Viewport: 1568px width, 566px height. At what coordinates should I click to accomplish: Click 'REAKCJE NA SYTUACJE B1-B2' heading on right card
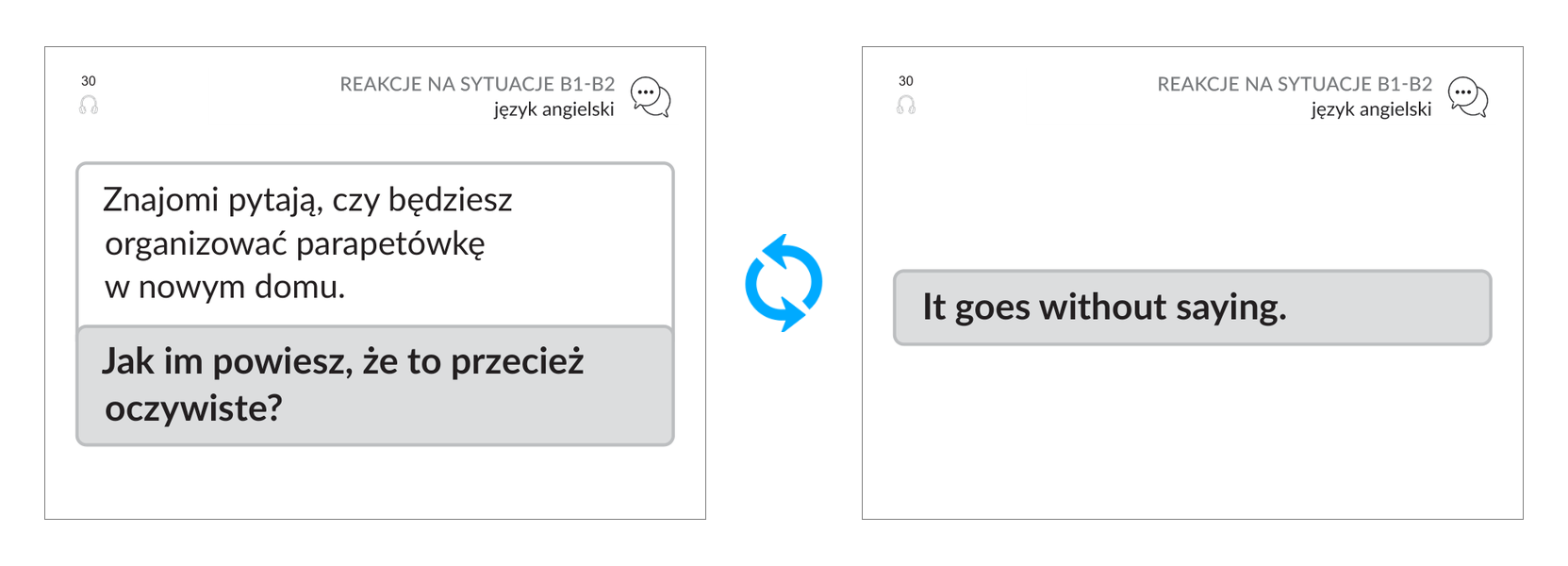[1295, 84]
